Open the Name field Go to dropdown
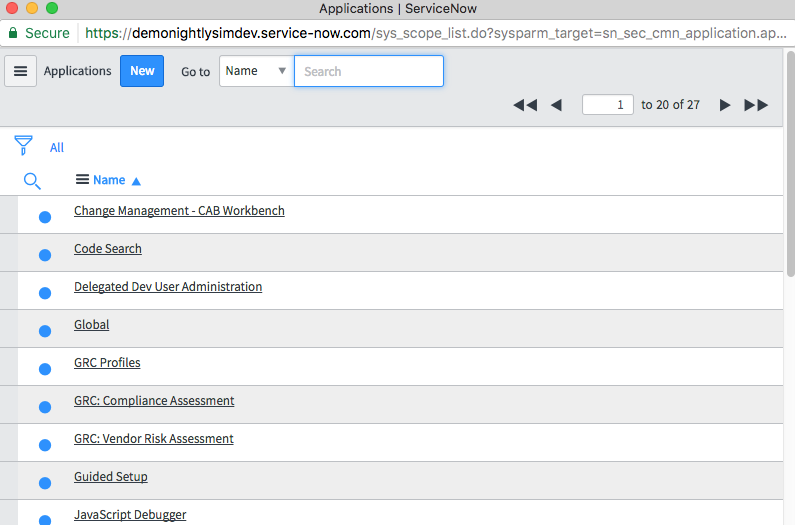The image size is (795, 525). (257, 71)
